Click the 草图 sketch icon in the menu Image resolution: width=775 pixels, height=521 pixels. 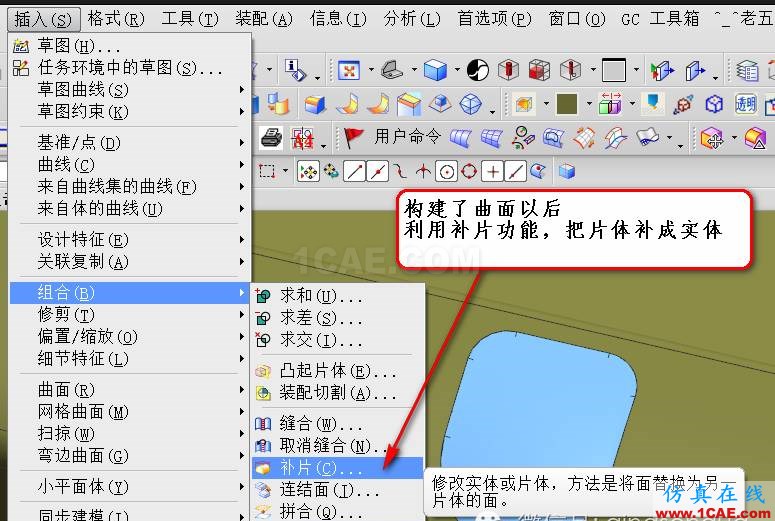coord(21,45)
